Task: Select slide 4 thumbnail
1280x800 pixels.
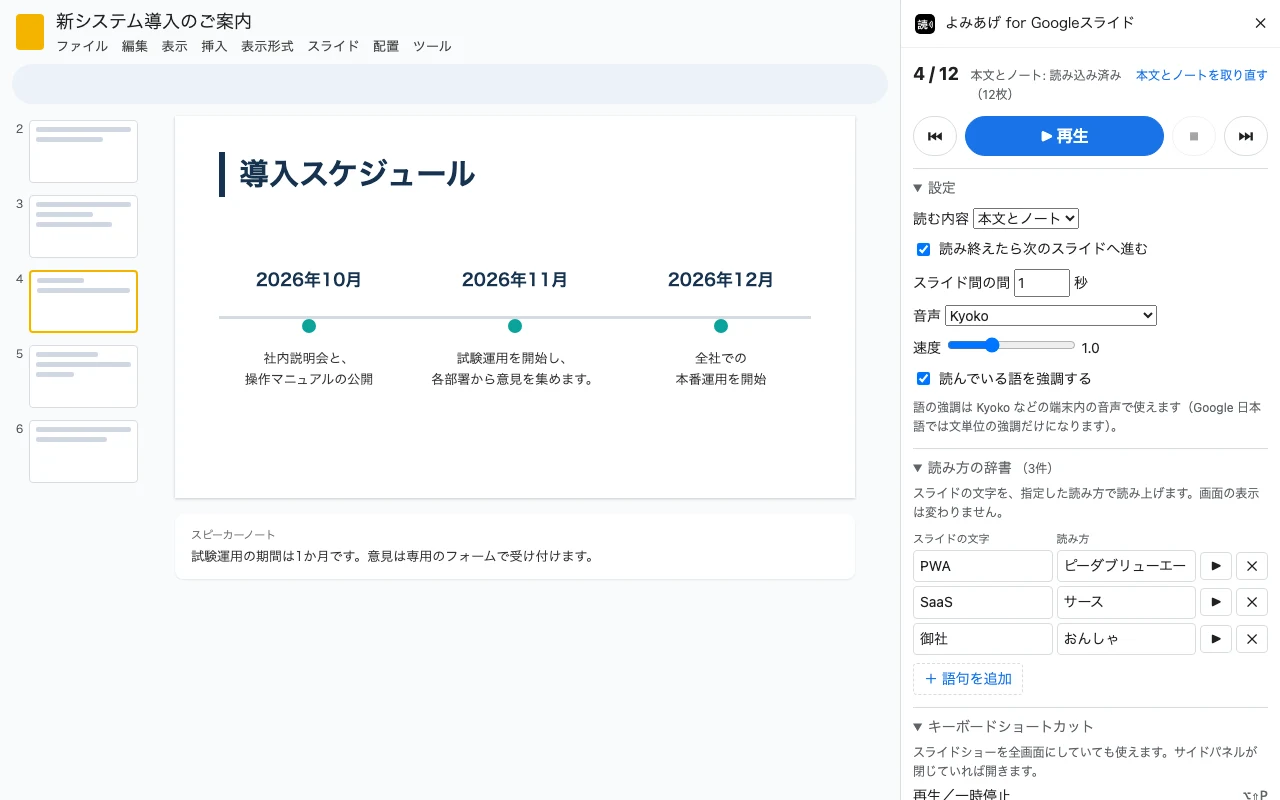Action: (83, 301)
